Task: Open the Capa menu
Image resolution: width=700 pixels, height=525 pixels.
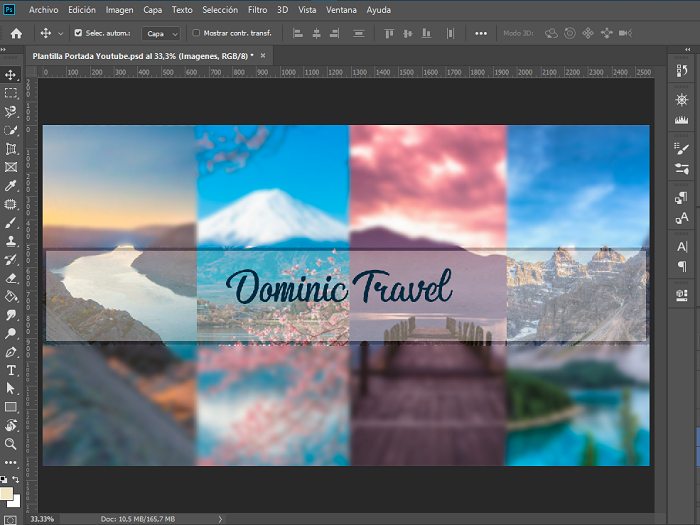Action: tap(152, 10)
